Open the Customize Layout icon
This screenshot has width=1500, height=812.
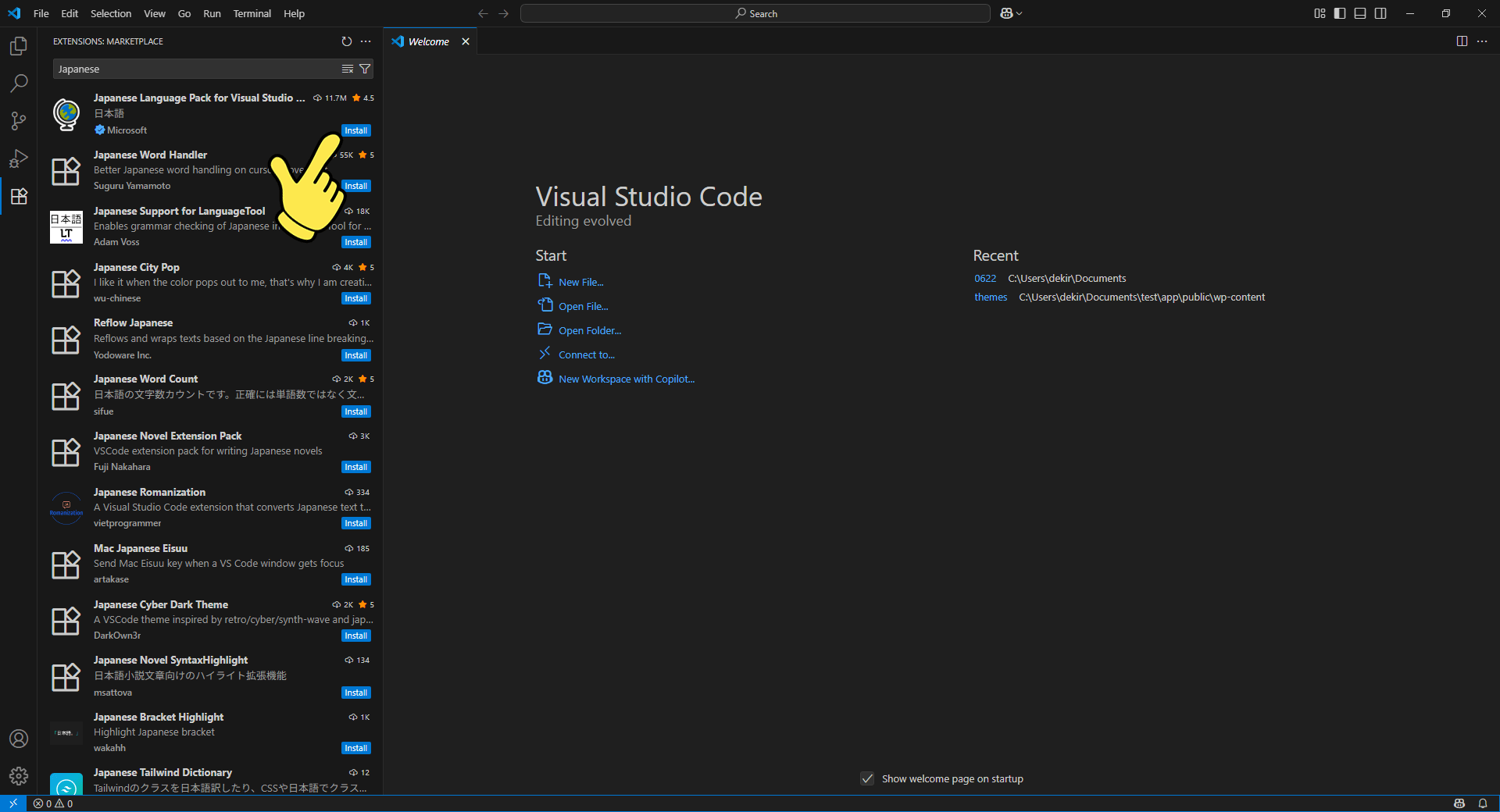1320,13
